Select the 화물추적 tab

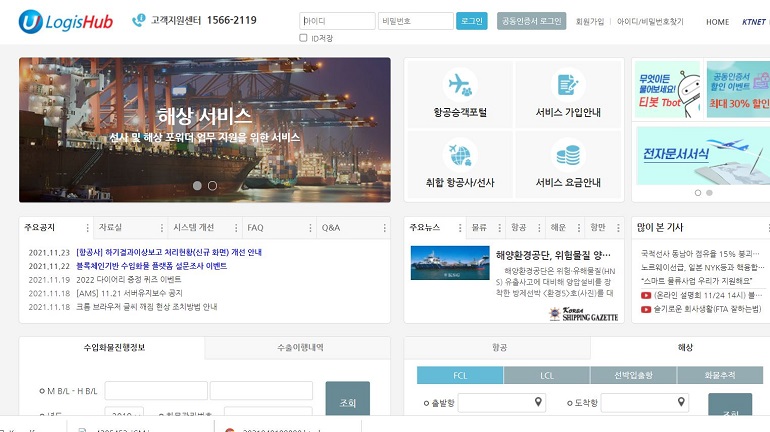coord(720,375)
